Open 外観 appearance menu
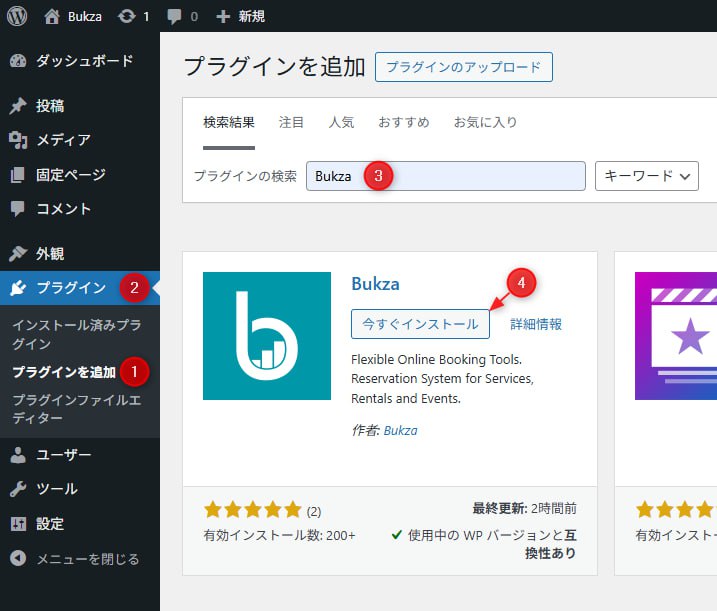Screen dimensions: 717x611 click(x=50, y=254)
